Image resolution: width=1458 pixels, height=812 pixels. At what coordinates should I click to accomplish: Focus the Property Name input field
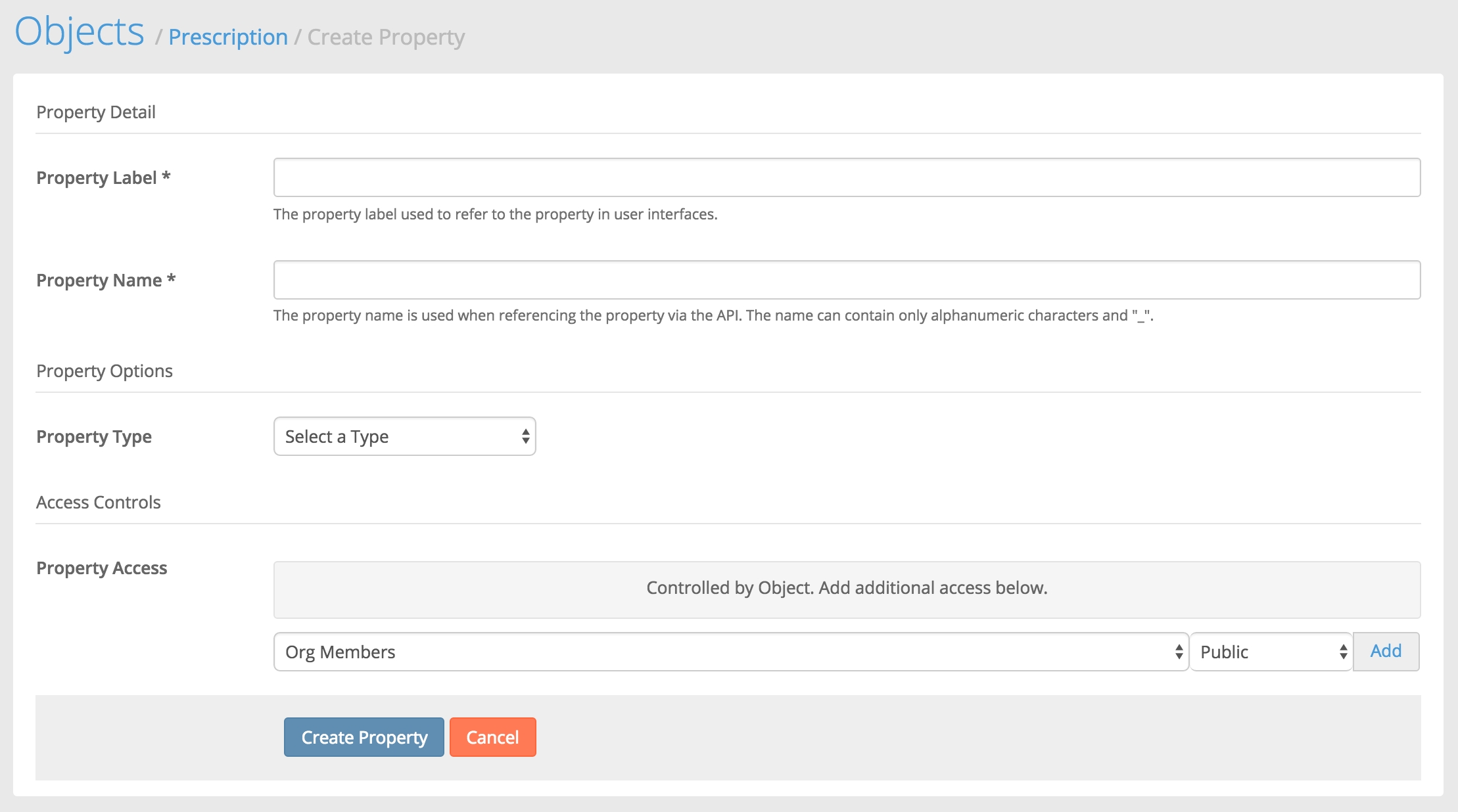point(847,280)
